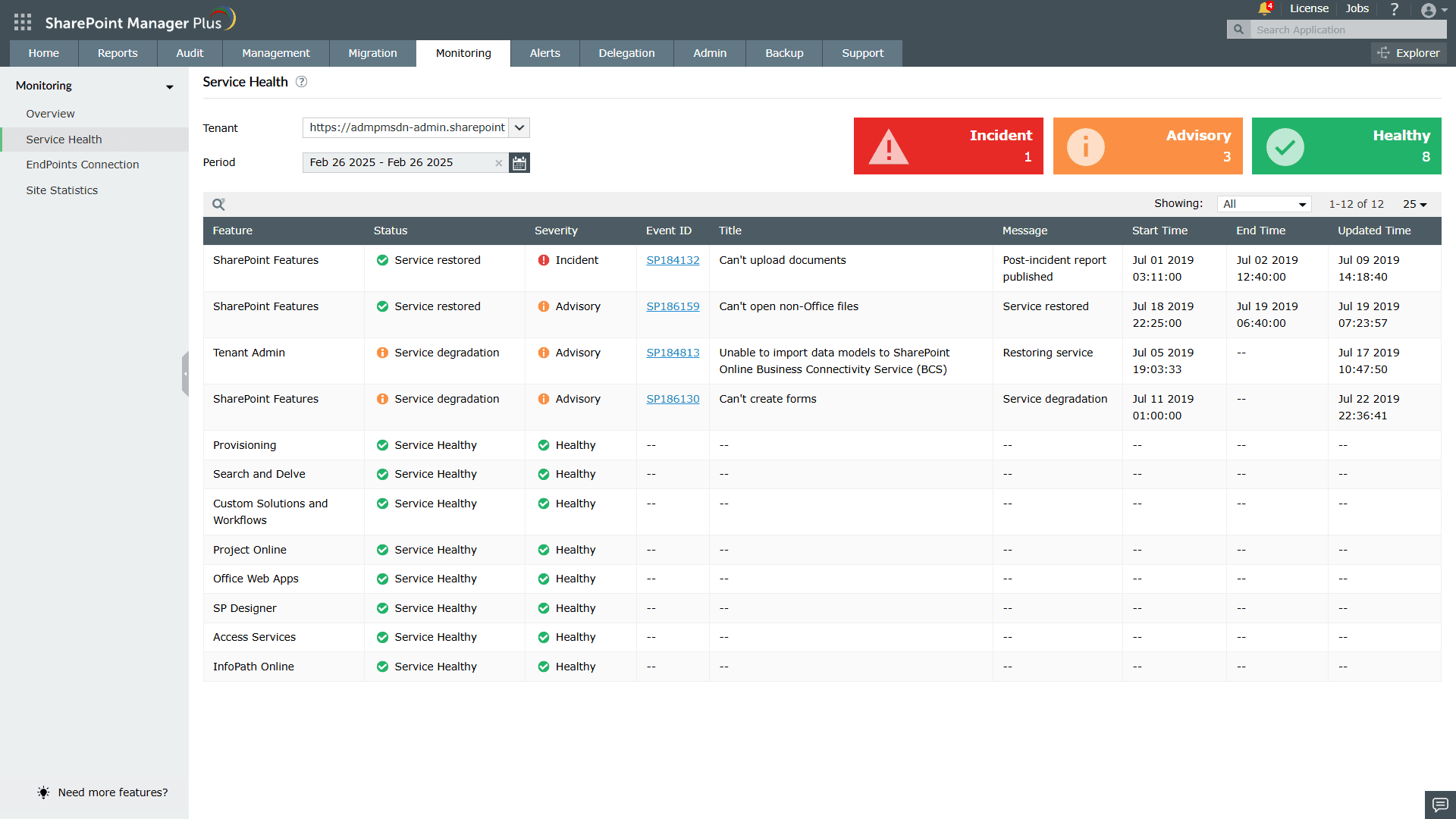Change rows per page from 25
This screenshot has width=1456, height=819.
[x=1414, y=204]
